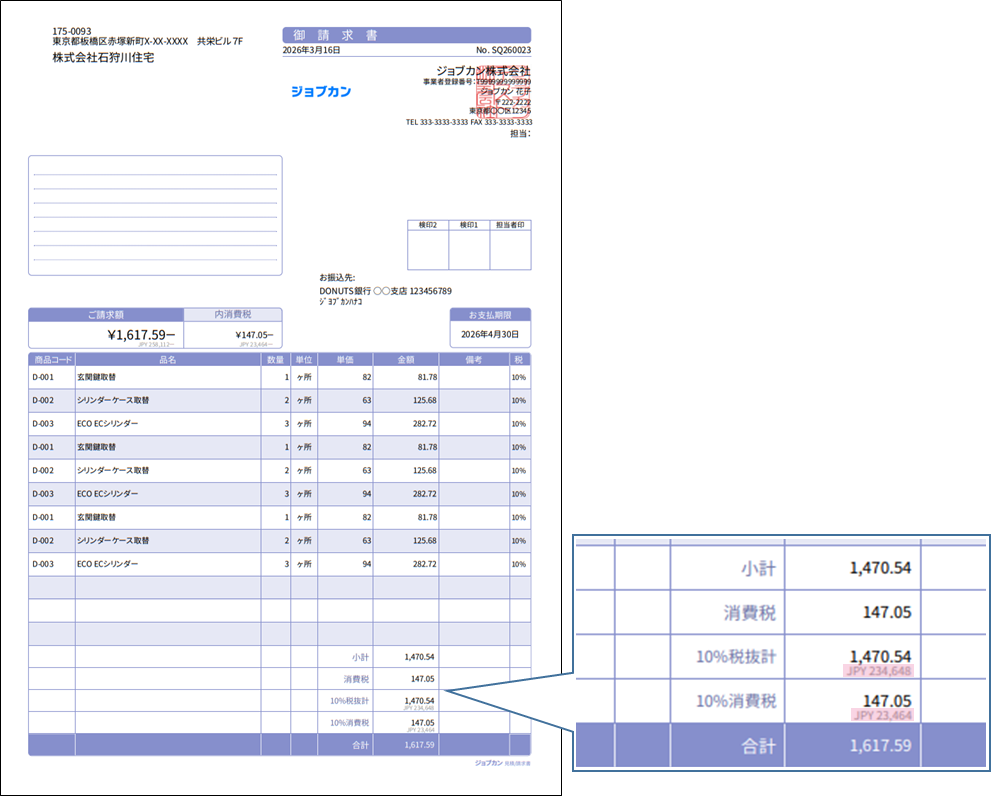
Task: Select the empty 検印2 stamp box
Action: [428, 250]
